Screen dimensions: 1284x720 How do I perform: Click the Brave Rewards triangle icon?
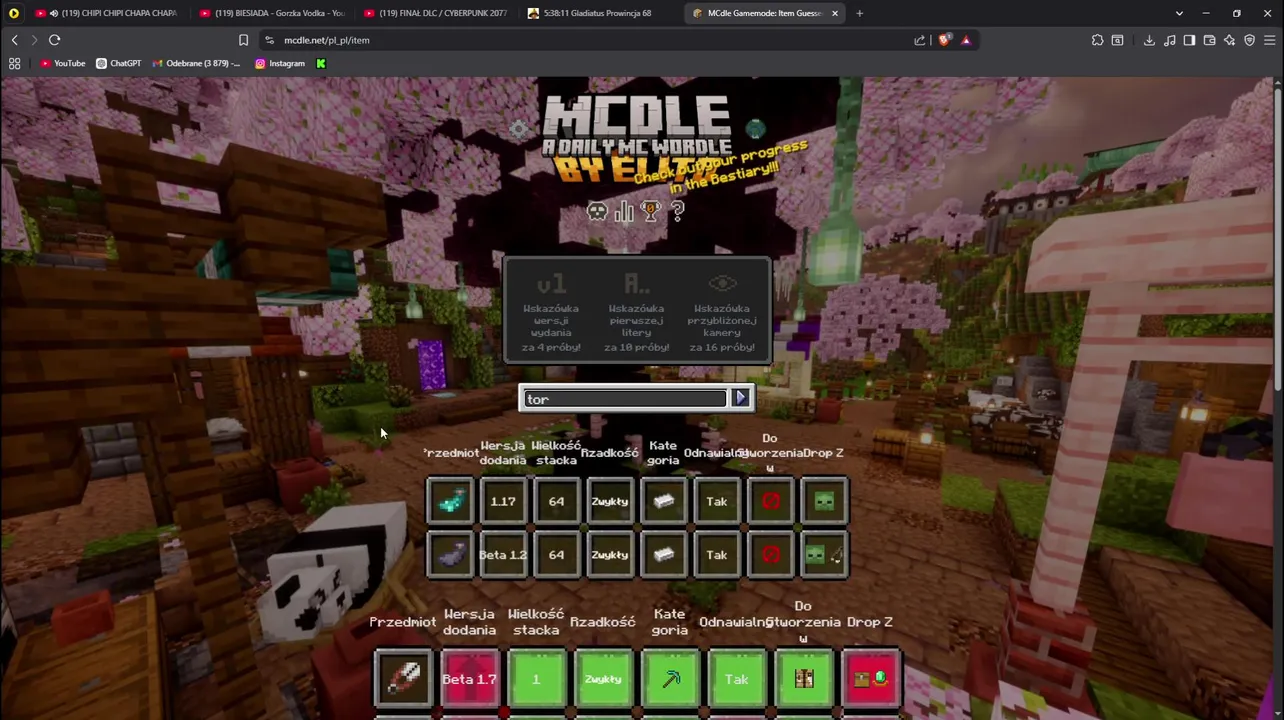966,40
